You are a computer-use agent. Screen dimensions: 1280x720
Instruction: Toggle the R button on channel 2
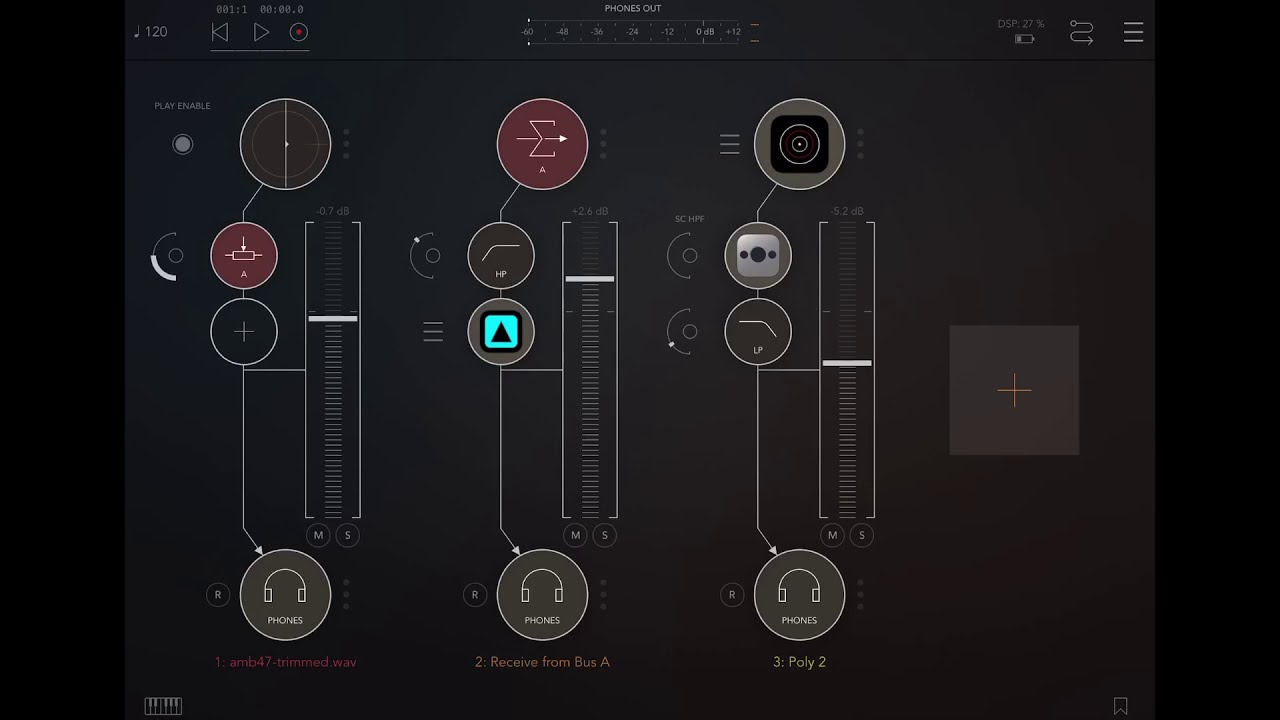[x=475, y=595]
